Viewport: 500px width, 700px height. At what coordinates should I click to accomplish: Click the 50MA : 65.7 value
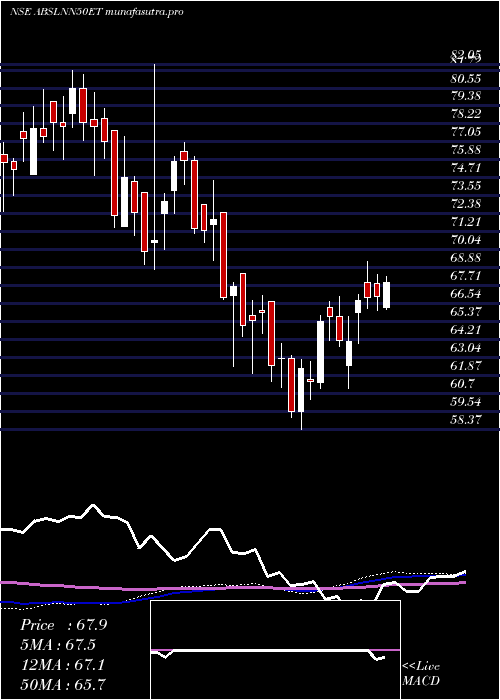(x=63, y=684)
